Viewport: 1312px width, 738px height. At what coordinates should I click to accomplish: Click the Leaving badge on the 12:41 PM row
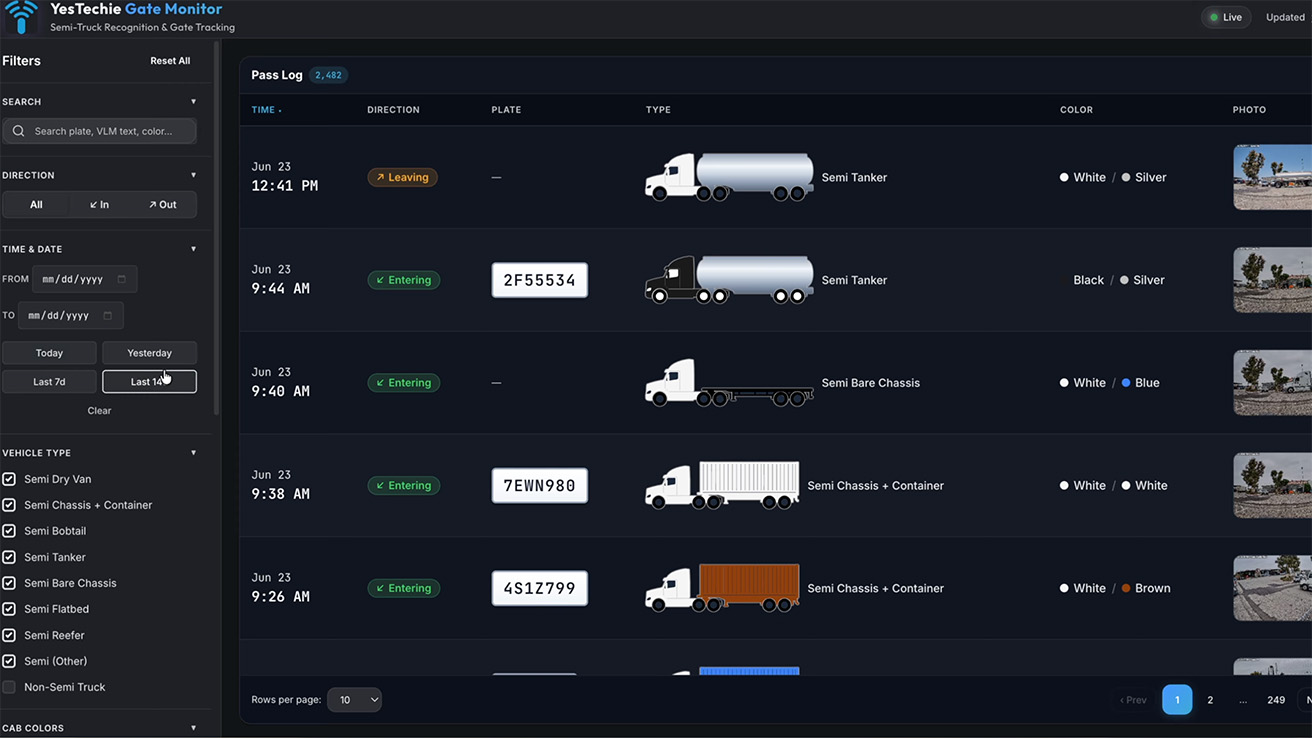(404, 177)
